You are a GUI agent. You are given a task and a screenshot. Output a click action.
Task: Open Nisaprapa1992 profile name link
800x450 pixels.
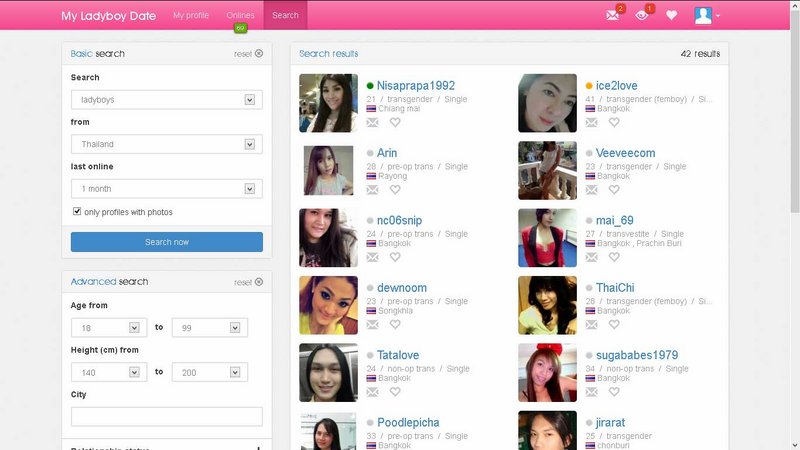416,86
